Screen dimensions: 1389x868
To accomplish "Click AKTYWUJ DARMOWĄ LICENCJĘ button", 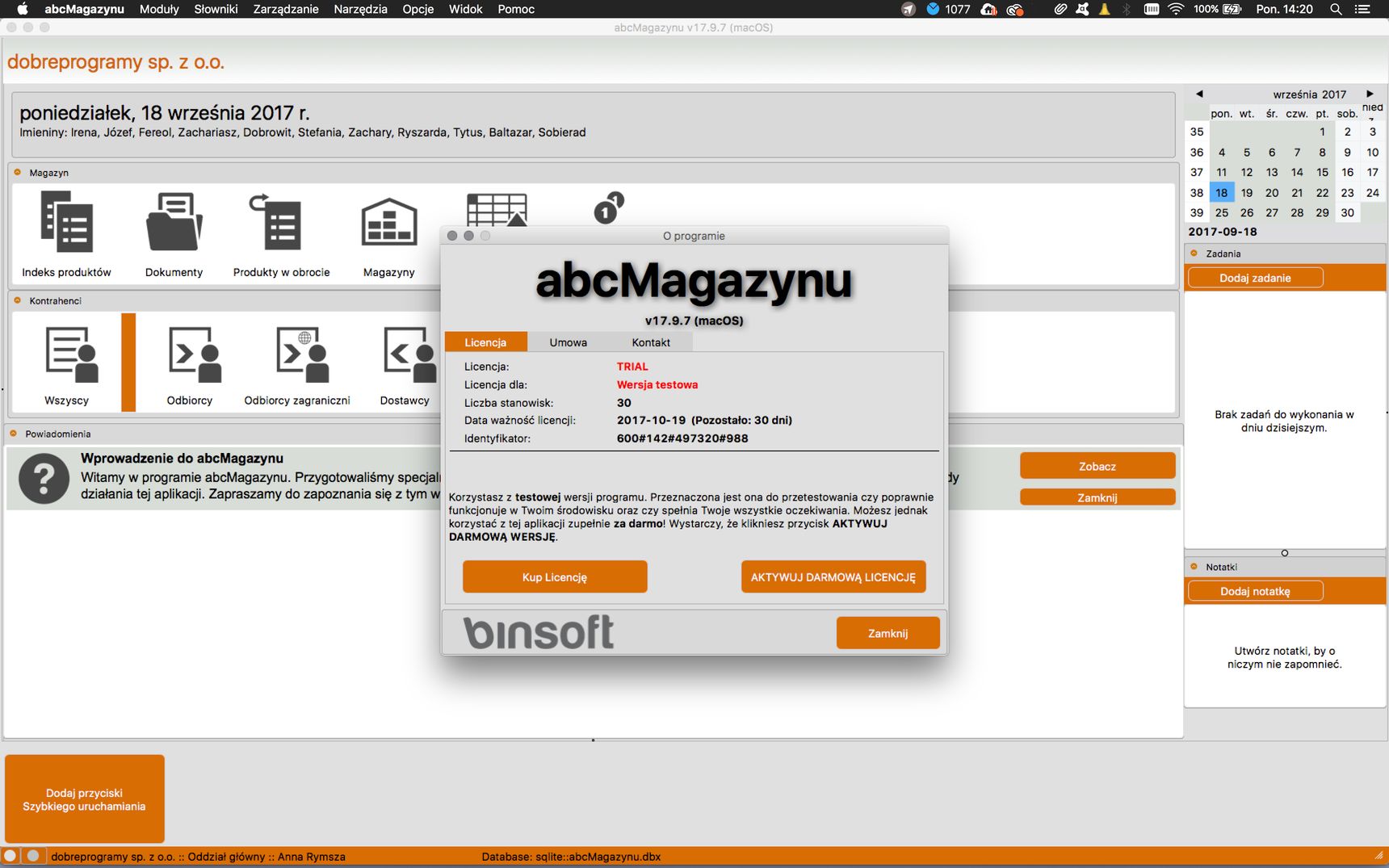I will tap(833, 577).
